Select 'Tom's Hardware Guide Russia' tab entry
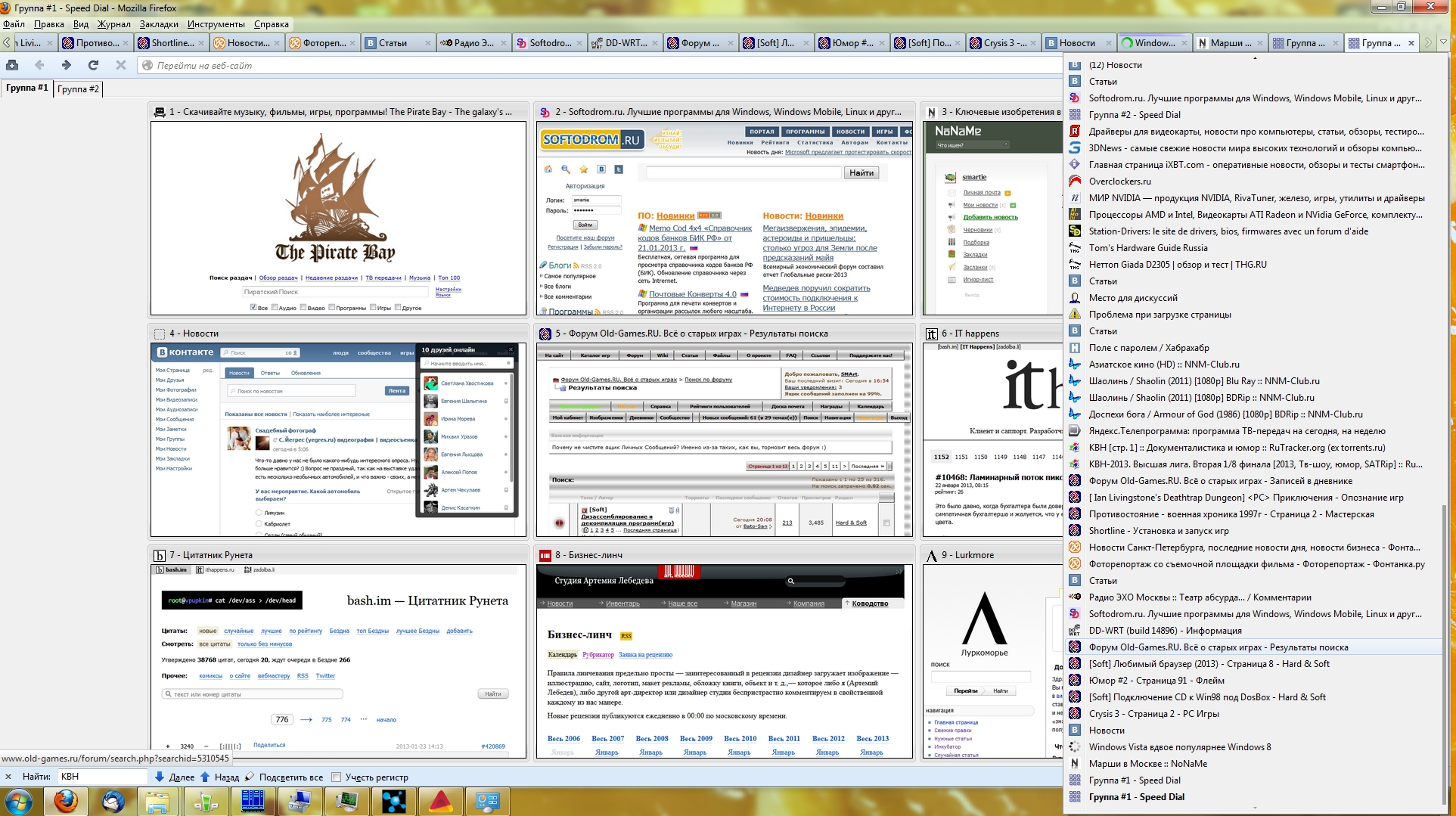The height and width of the screenshot is (816, 1456). pos(1254,248)
